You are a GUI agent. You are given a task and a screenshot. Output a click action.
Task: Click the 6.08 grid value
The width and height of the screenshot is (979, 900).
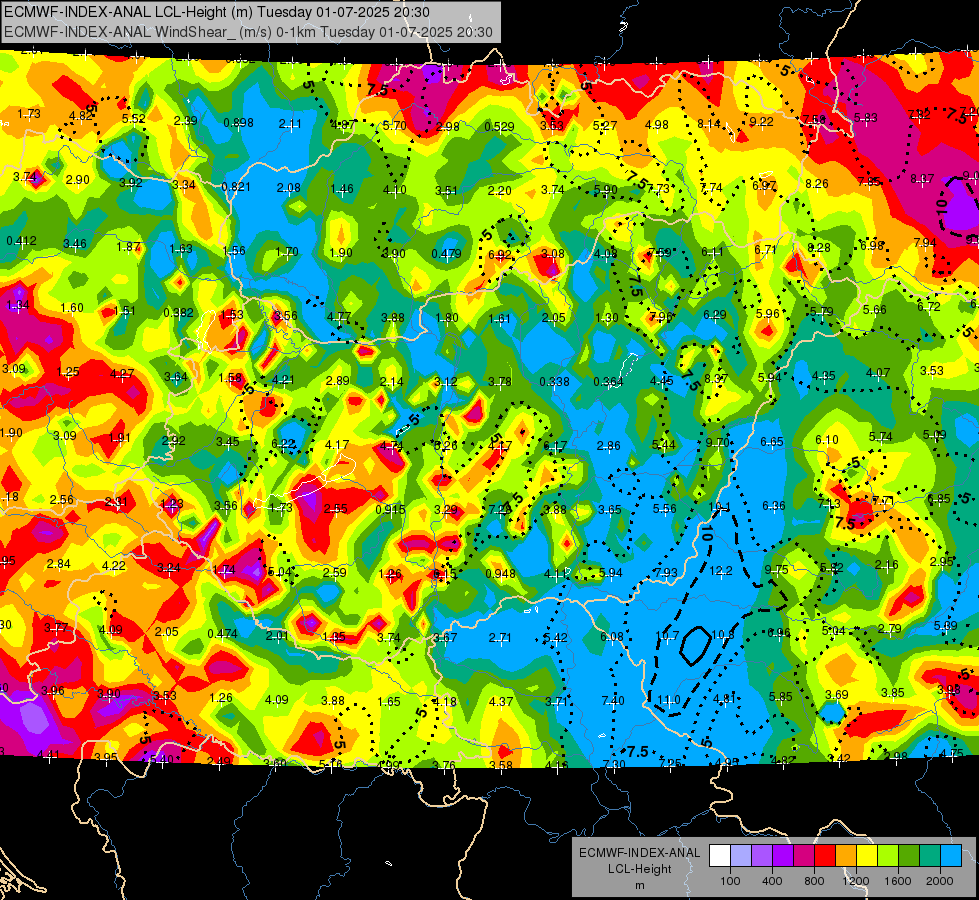pos(612,636)
